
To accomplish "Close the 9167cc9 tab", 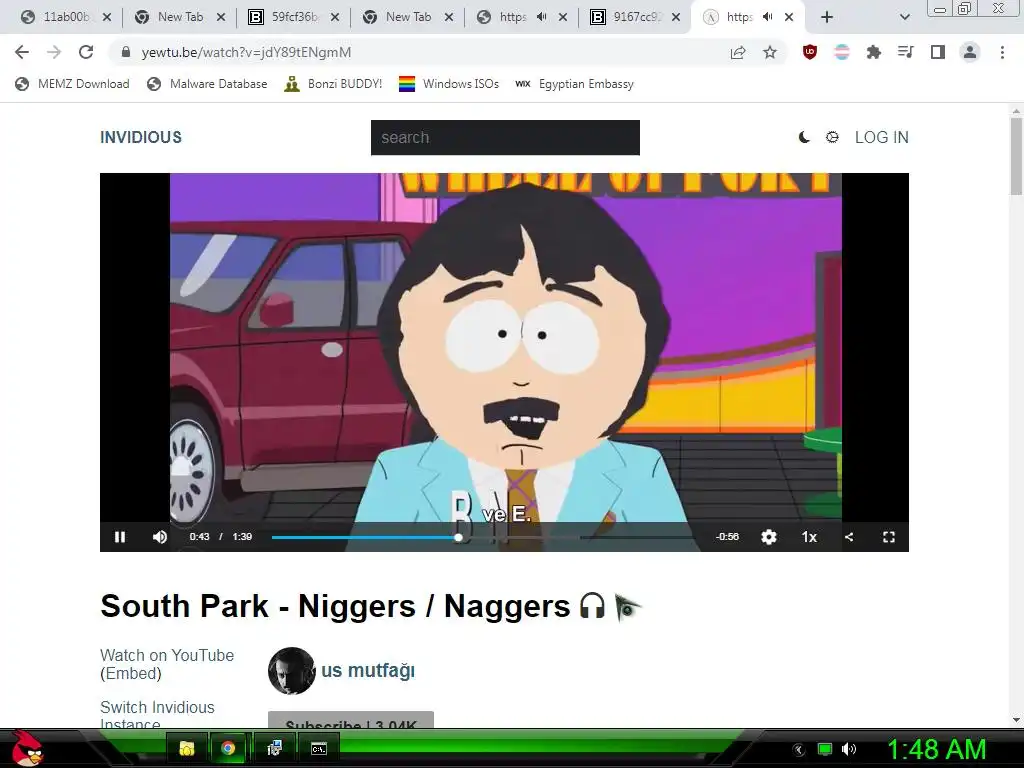I will point(677,17).
